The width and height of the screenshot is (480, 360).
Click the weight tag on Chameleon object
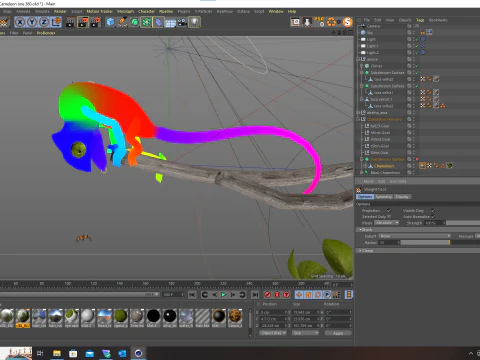point(423,166)
